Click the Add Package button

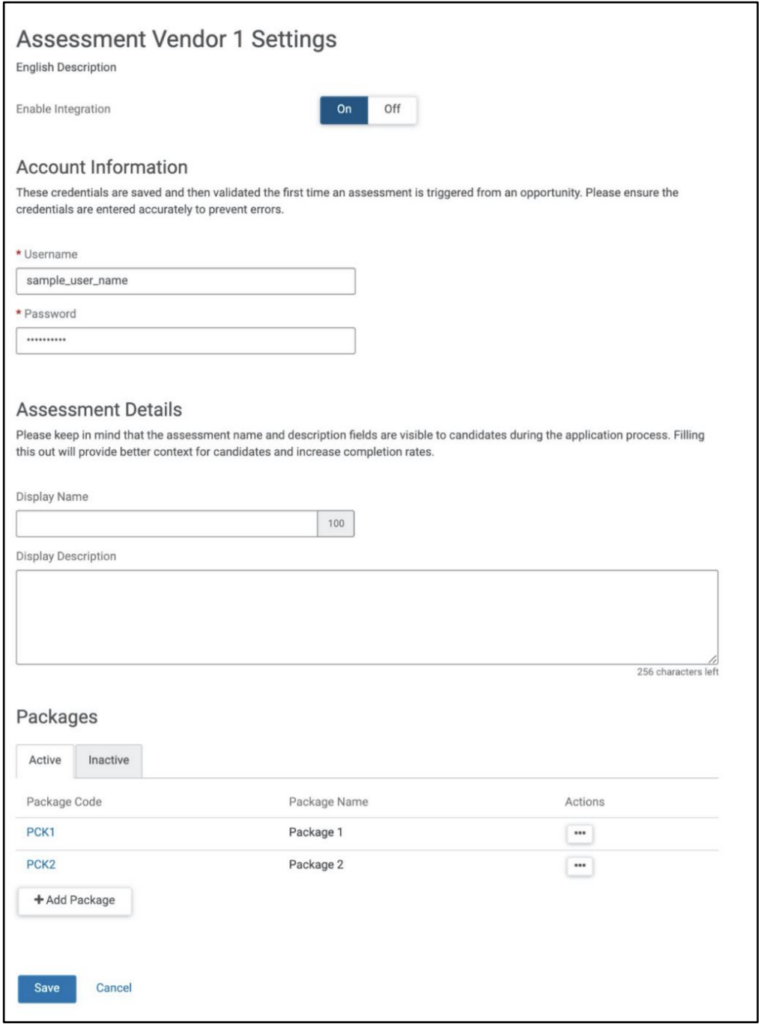coord(75,901)
